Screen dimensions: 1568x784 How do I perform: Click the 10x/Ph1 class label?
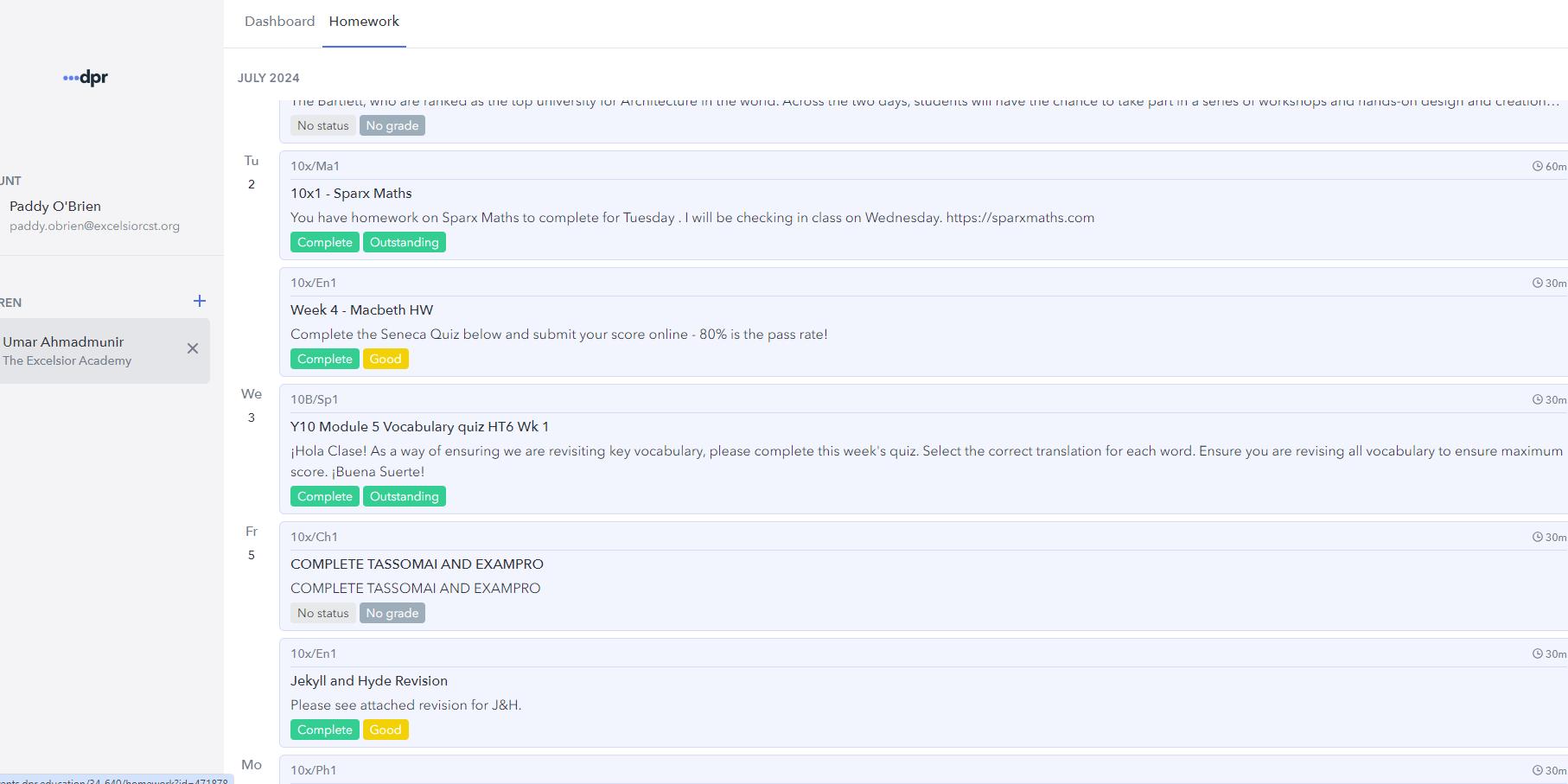[314, 770]
